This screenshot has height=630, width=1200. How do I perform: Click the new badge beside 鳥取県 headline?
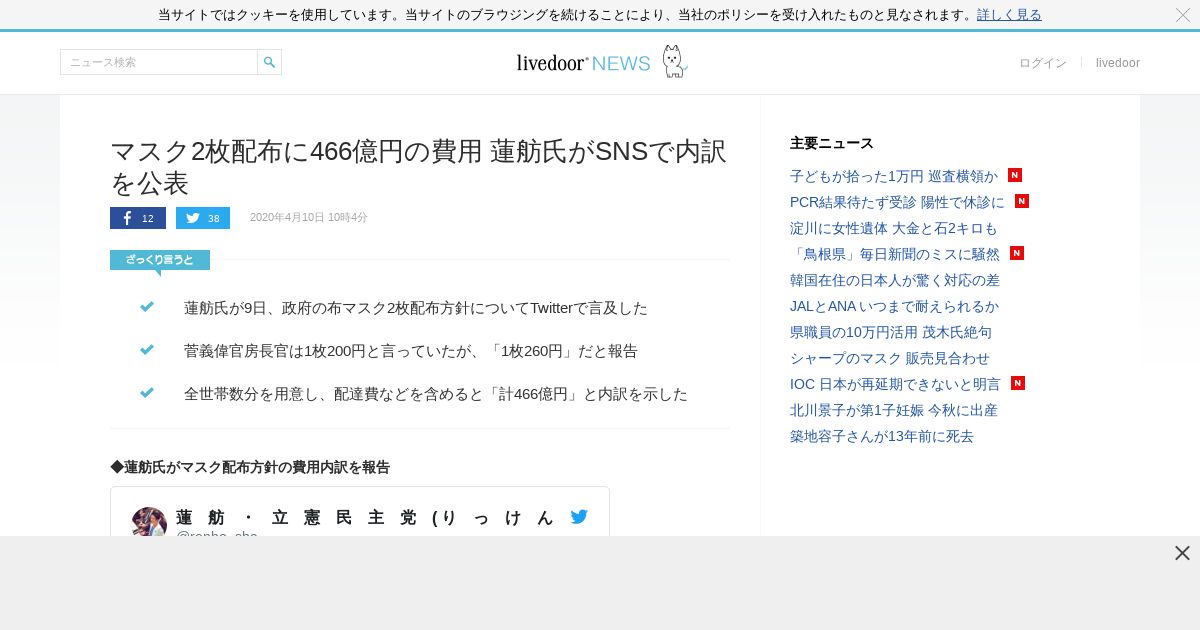click(x=1017, y=253)
